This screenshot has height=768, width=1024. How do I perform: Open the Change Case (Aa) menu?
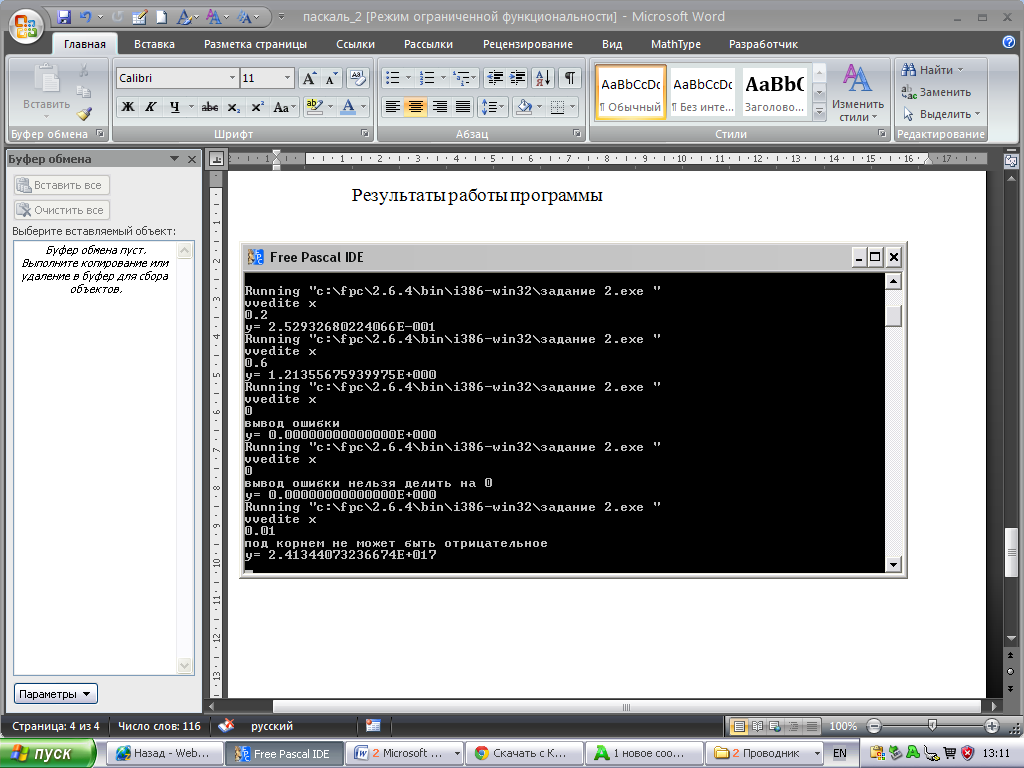(284, 107)
